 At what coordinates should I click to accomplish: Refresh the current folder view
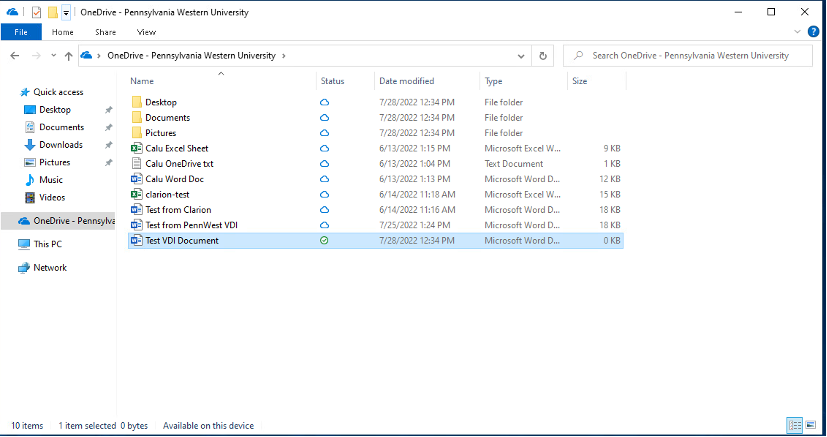[543, 56]
